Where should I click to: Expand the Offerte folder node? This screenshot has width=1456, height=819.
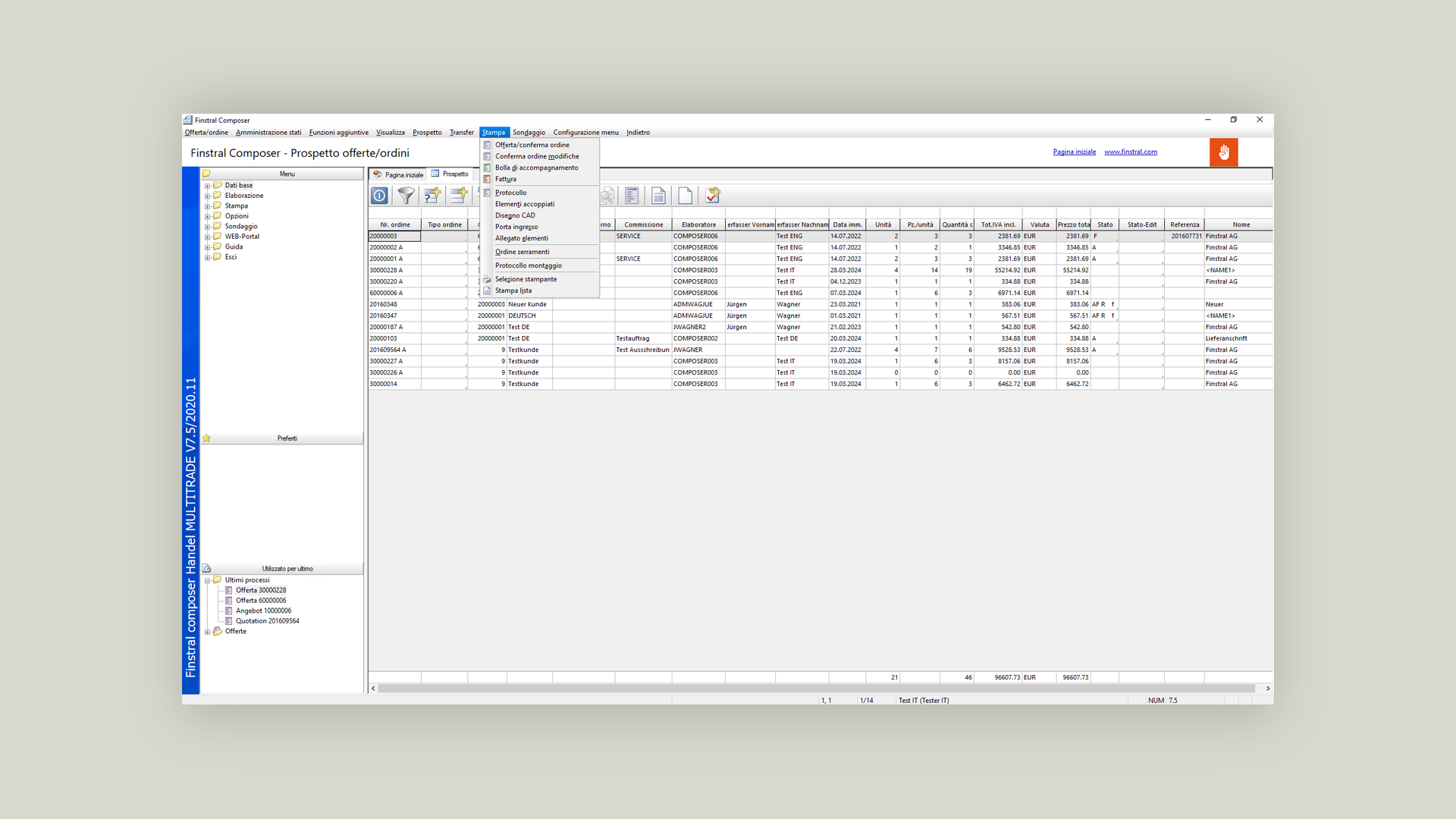point(207,632)
